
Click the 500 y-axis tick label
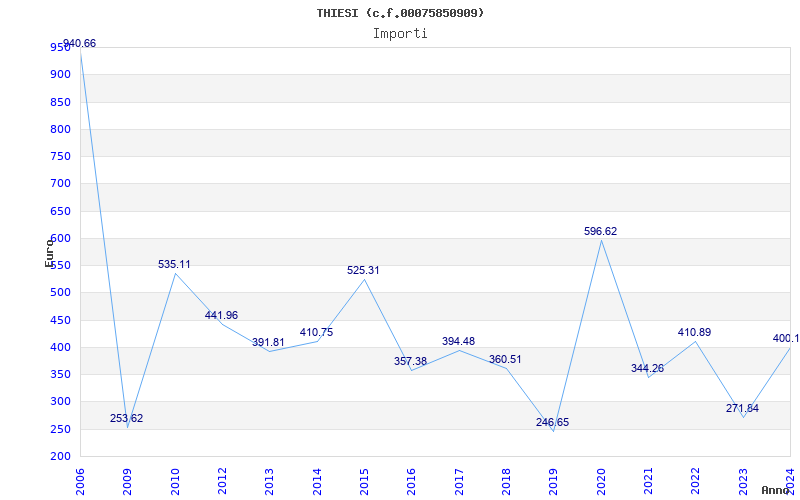pos(60,293)
